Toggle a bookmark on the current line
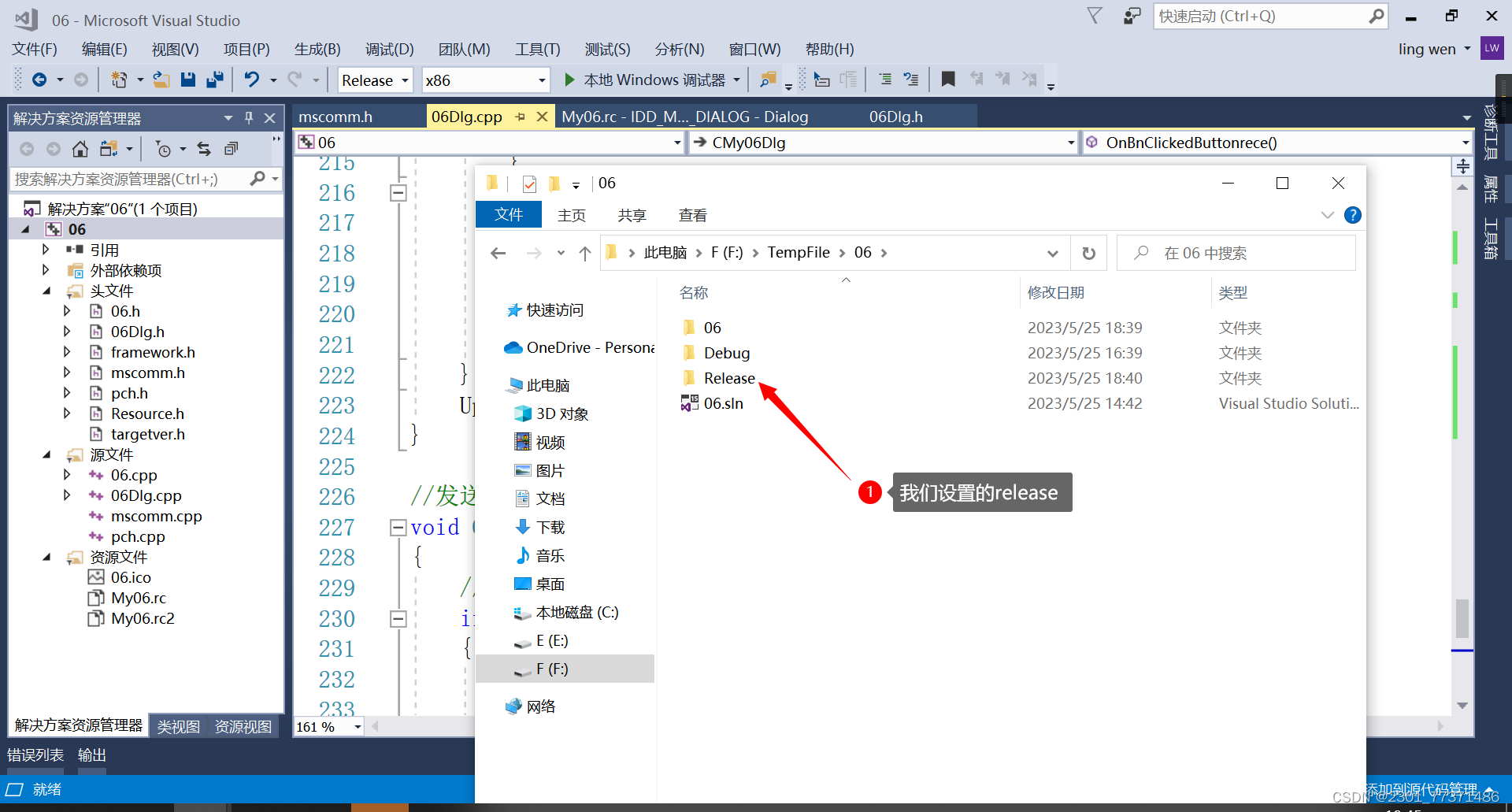The image size is (1512, 812). coord(948,79)
